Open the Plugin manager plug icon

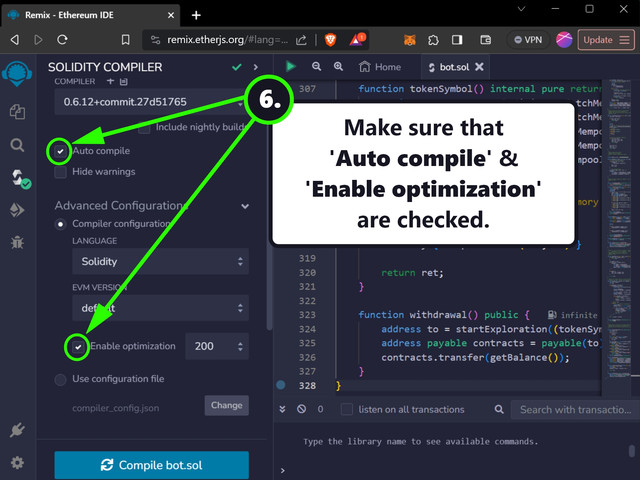[17, 430]
